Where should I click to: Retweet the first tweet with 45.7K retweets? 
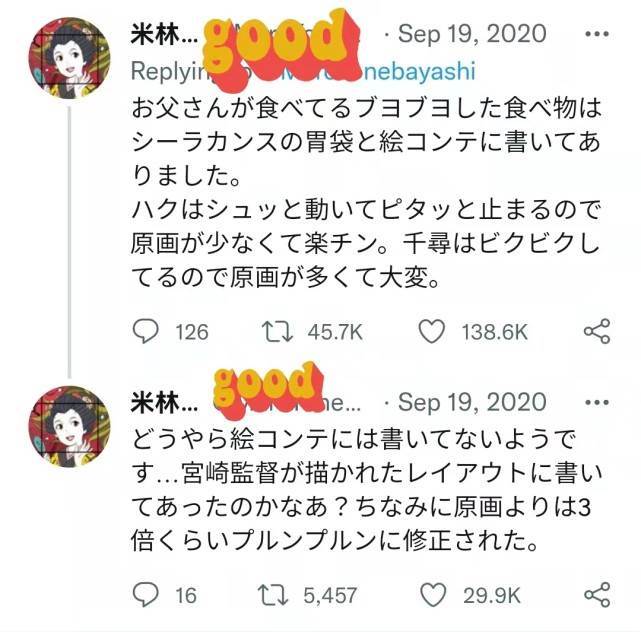pyautogui.click(x=277, y=332)
